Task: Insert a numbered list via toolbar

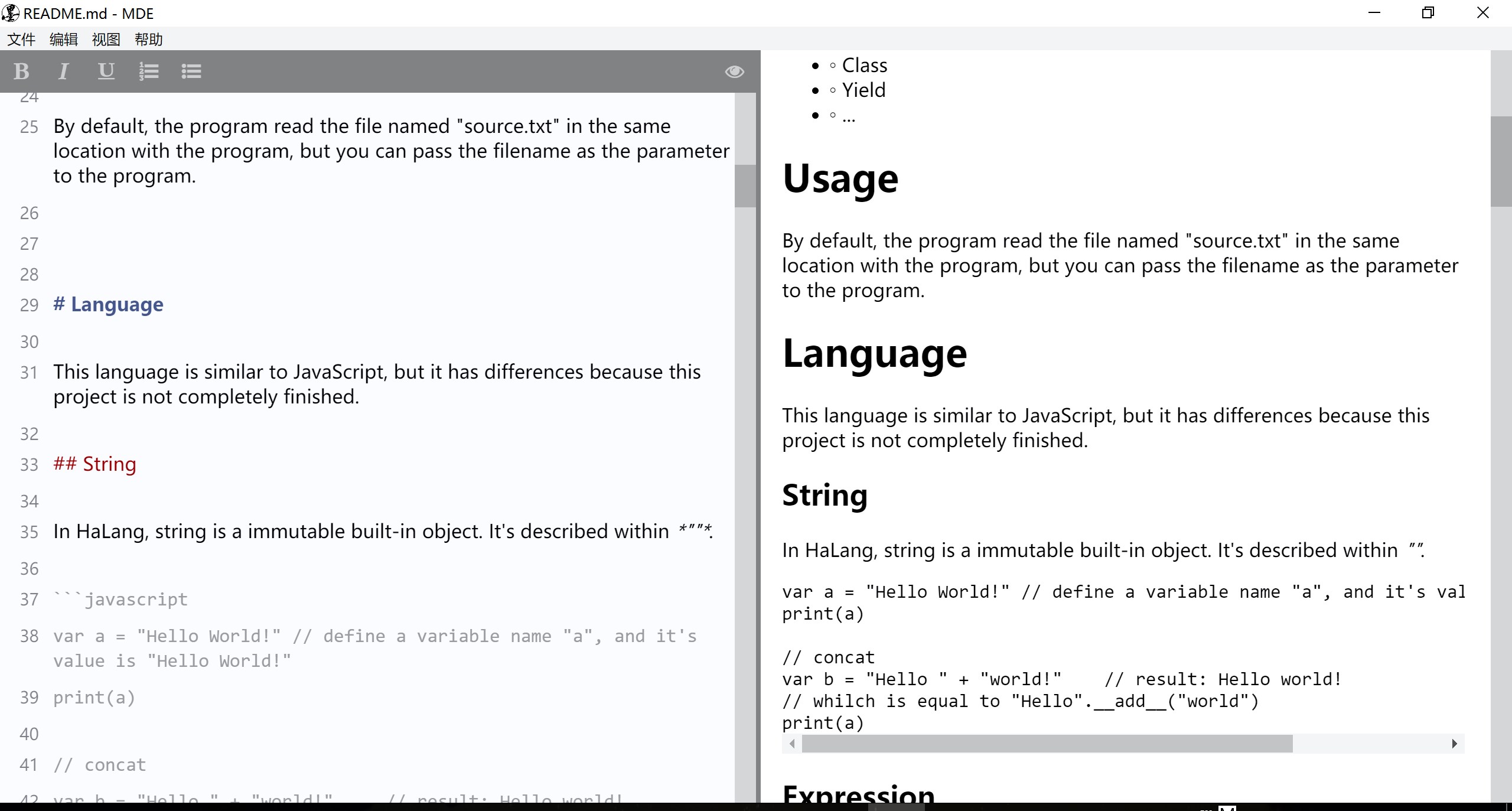Action: click(149, 71)
